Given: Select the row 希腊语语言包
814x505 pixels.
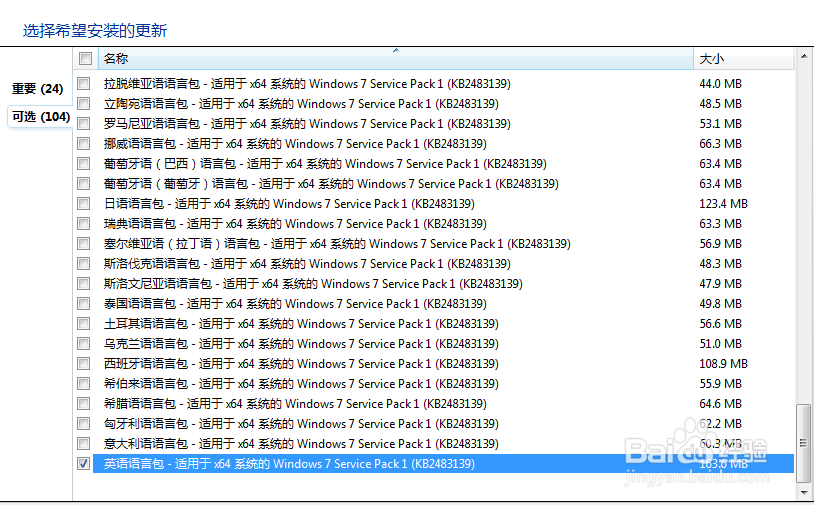Looking at the screenshot, I should [x=443, y=403].
